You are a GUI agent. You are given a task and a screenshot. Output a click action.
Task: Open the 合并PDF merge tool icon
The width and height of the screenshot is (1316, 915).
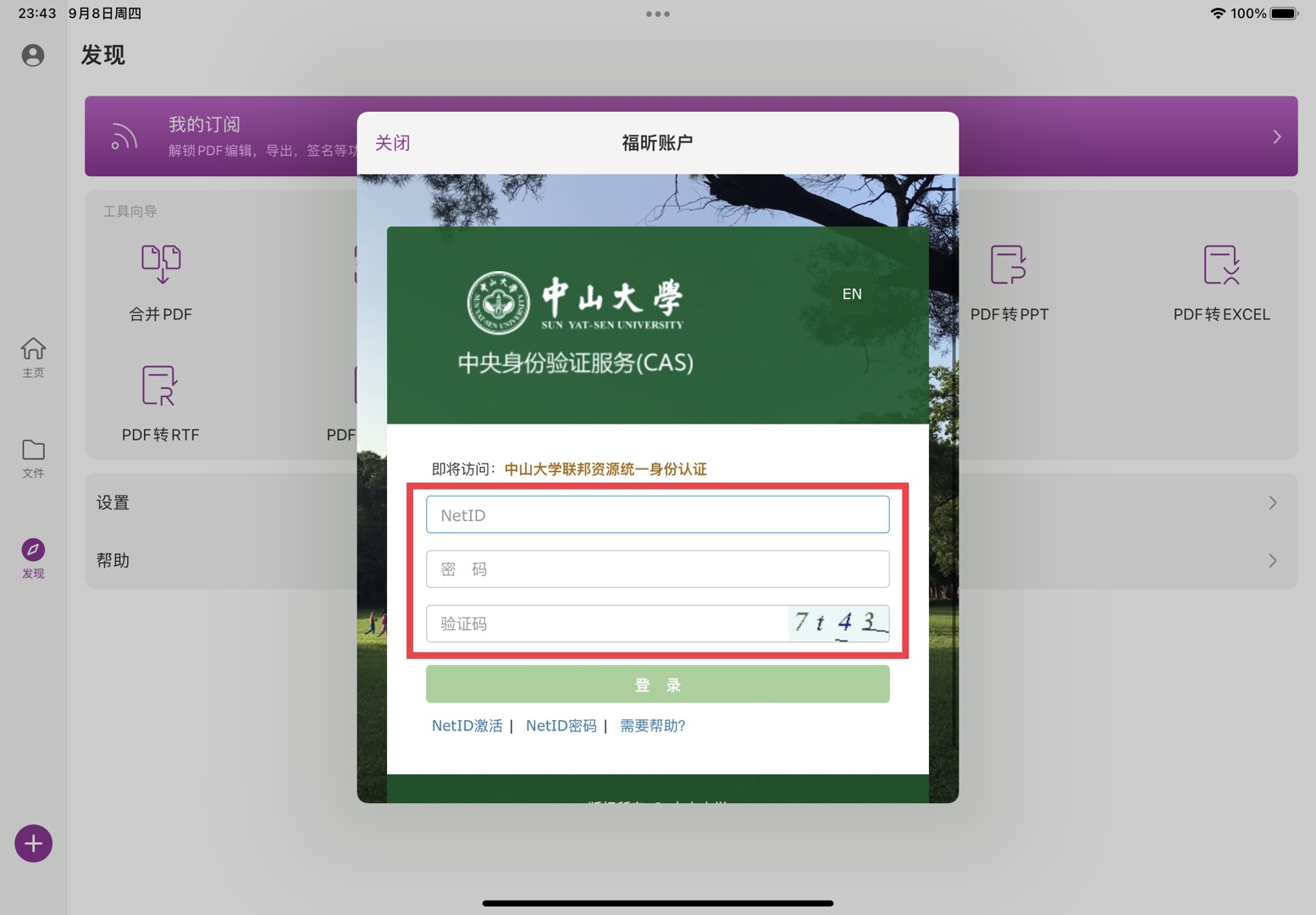point(161,263)
